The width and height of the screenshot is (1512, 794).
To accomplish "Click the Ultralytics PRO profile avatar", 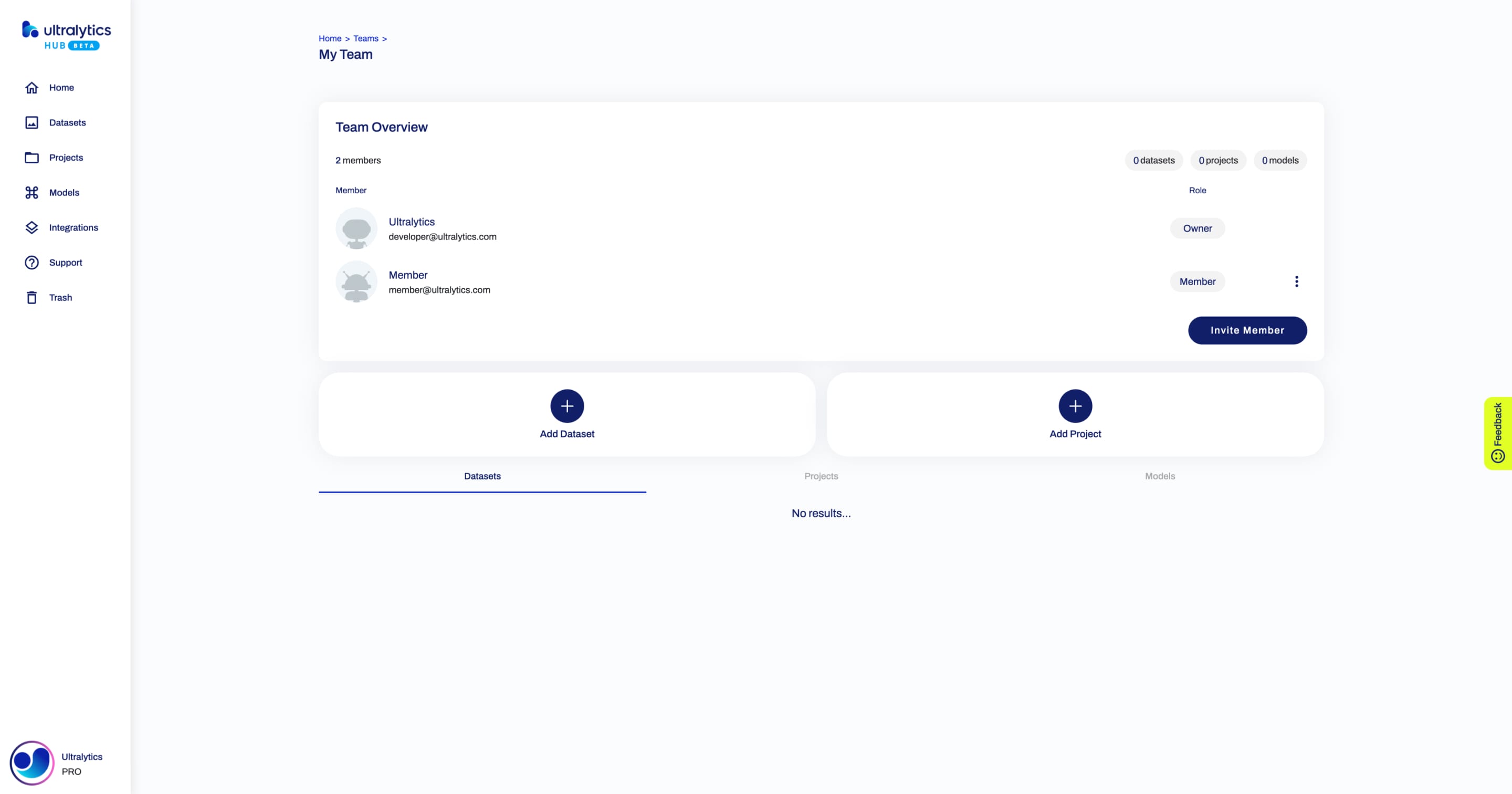I will click(x=29, y=762).
